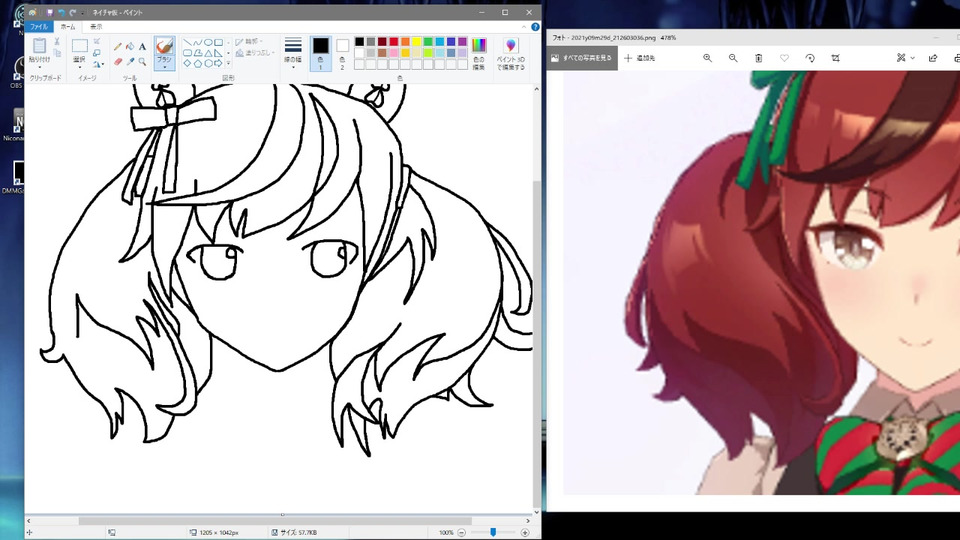Pick the orange color swatch

405,42
